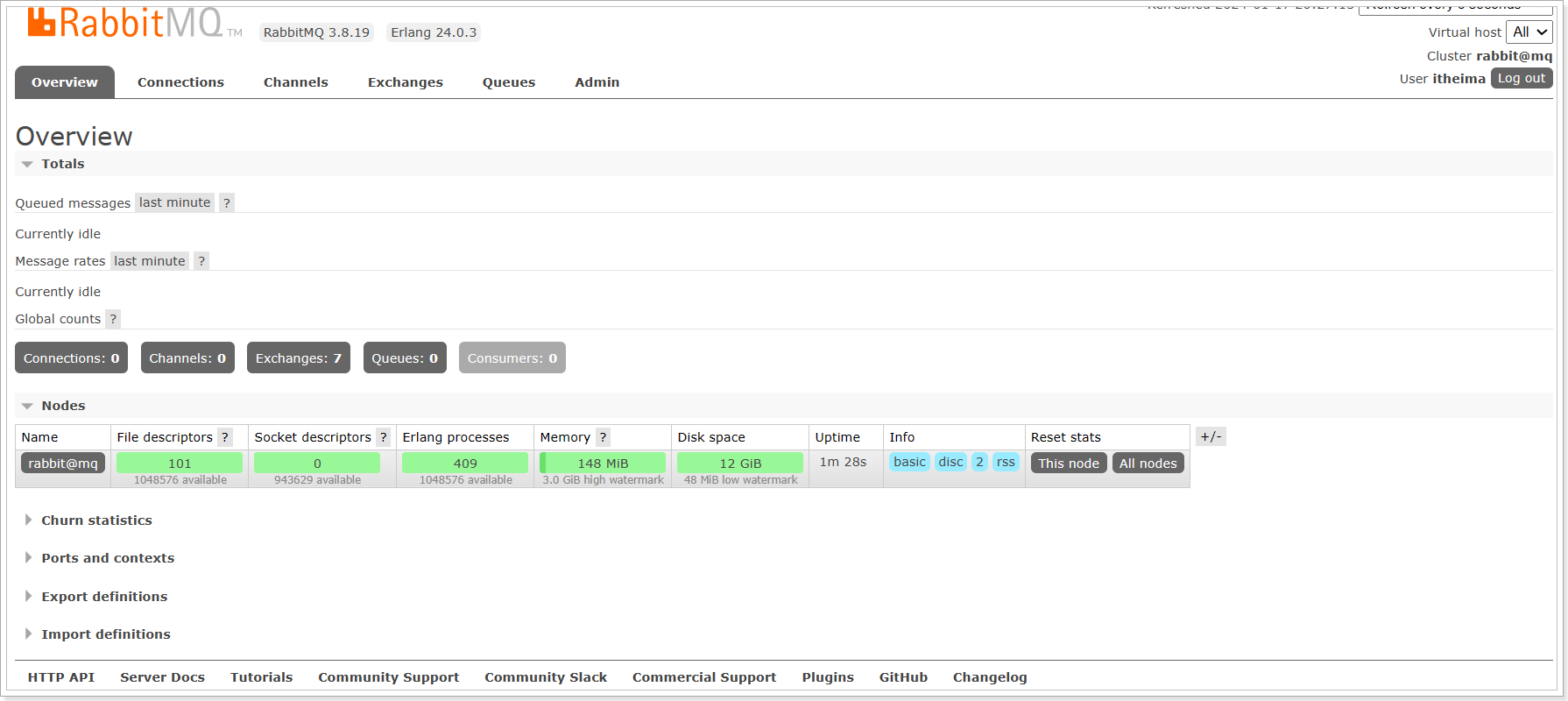Image resolution: width=1568 pixels, height=701 pixels.
Task: Click the basic info tag
Action: [909, 462]
